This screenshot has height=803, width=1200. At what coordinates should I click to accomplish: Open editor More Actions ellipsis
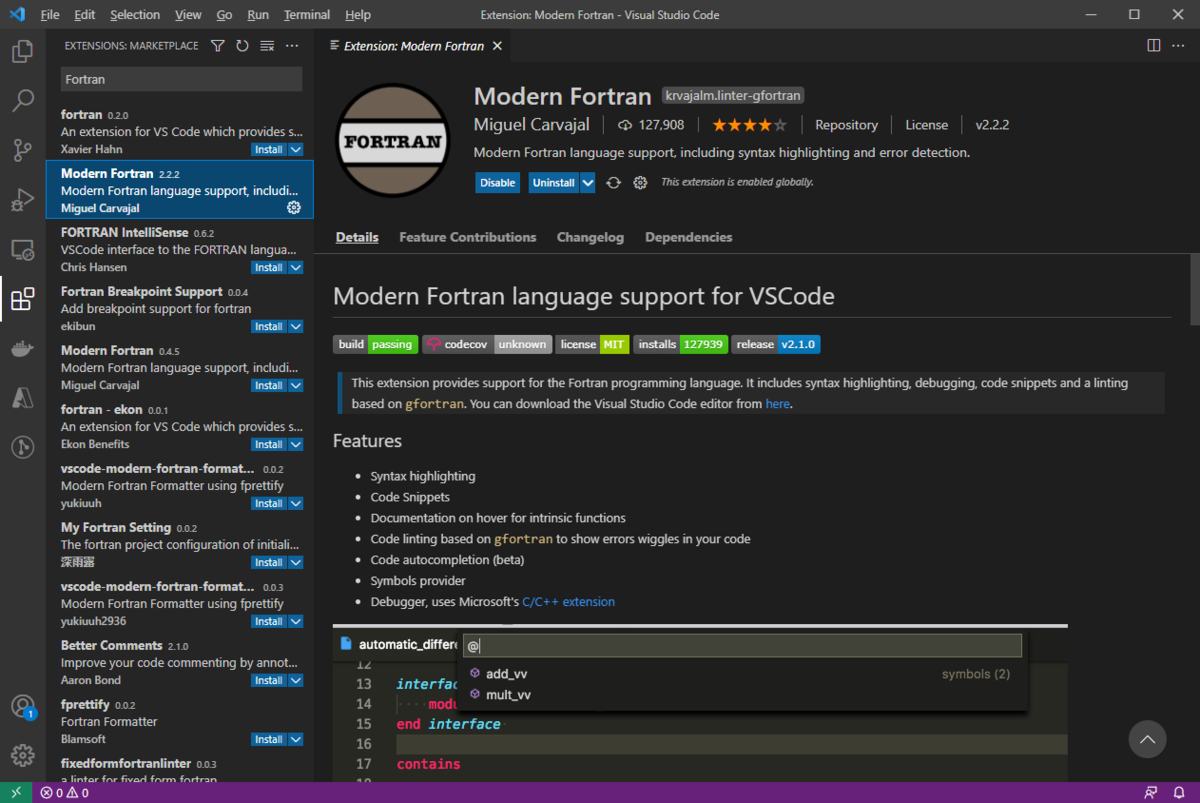tap(1178, 45)
